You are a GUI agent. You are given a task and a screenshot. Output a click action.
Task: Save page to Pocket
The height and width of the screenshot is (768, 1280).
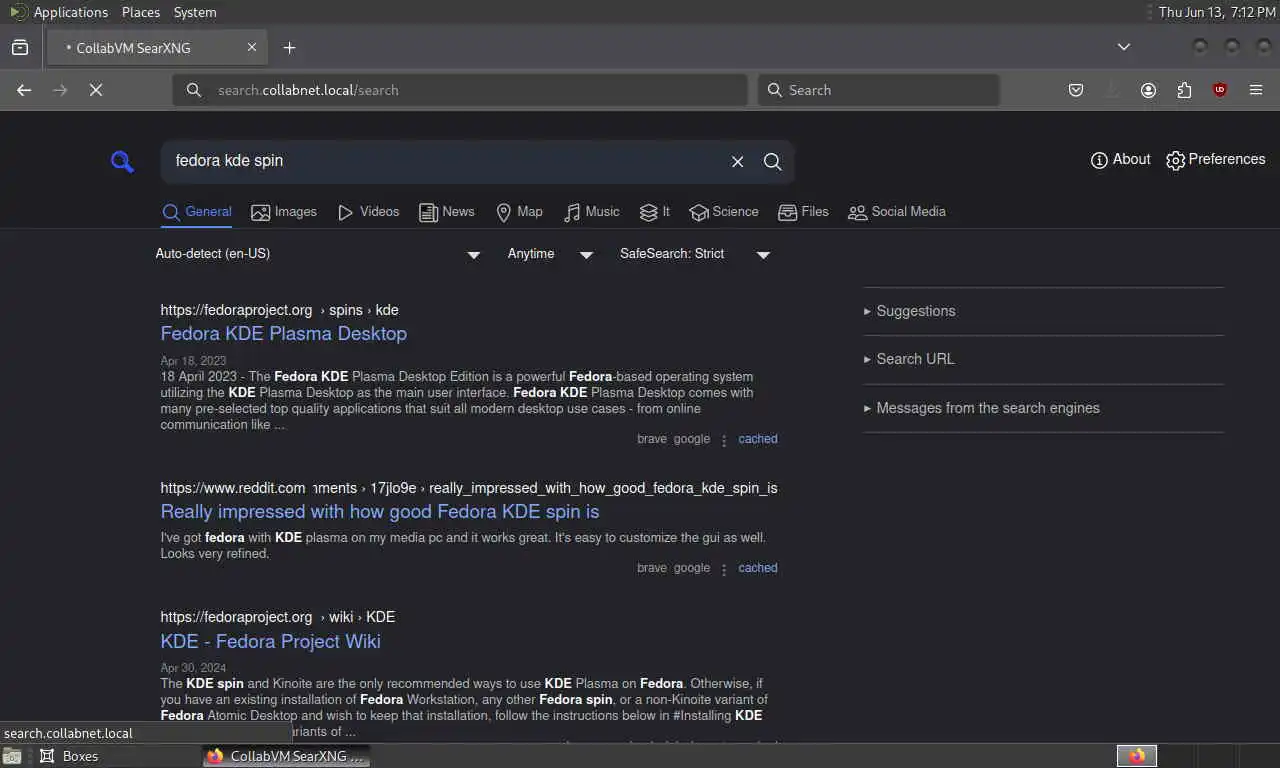coord(1076,90)
